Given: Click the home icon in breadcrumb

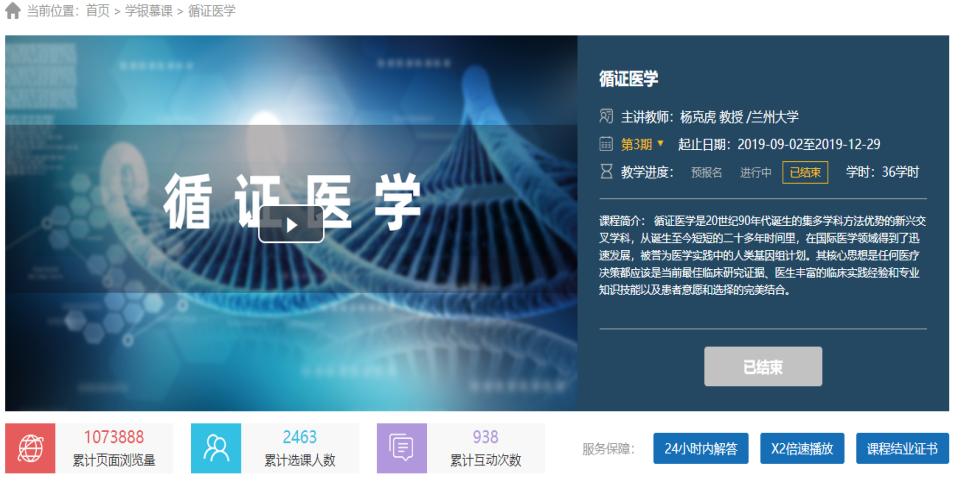Looking at the screenshot, I should pyautogui.click(x=13, y=10).
